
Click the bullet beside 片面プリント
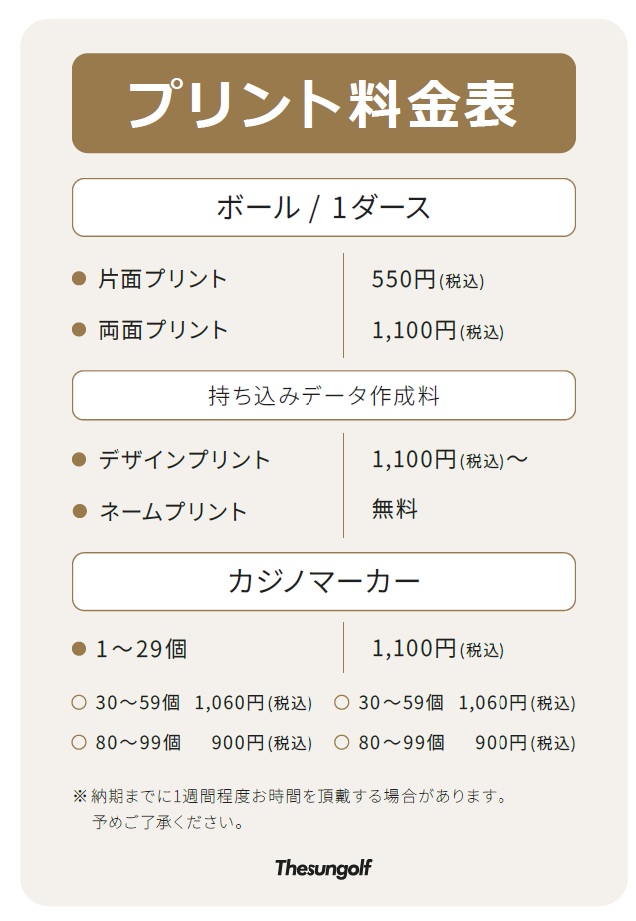pos(80,279)
